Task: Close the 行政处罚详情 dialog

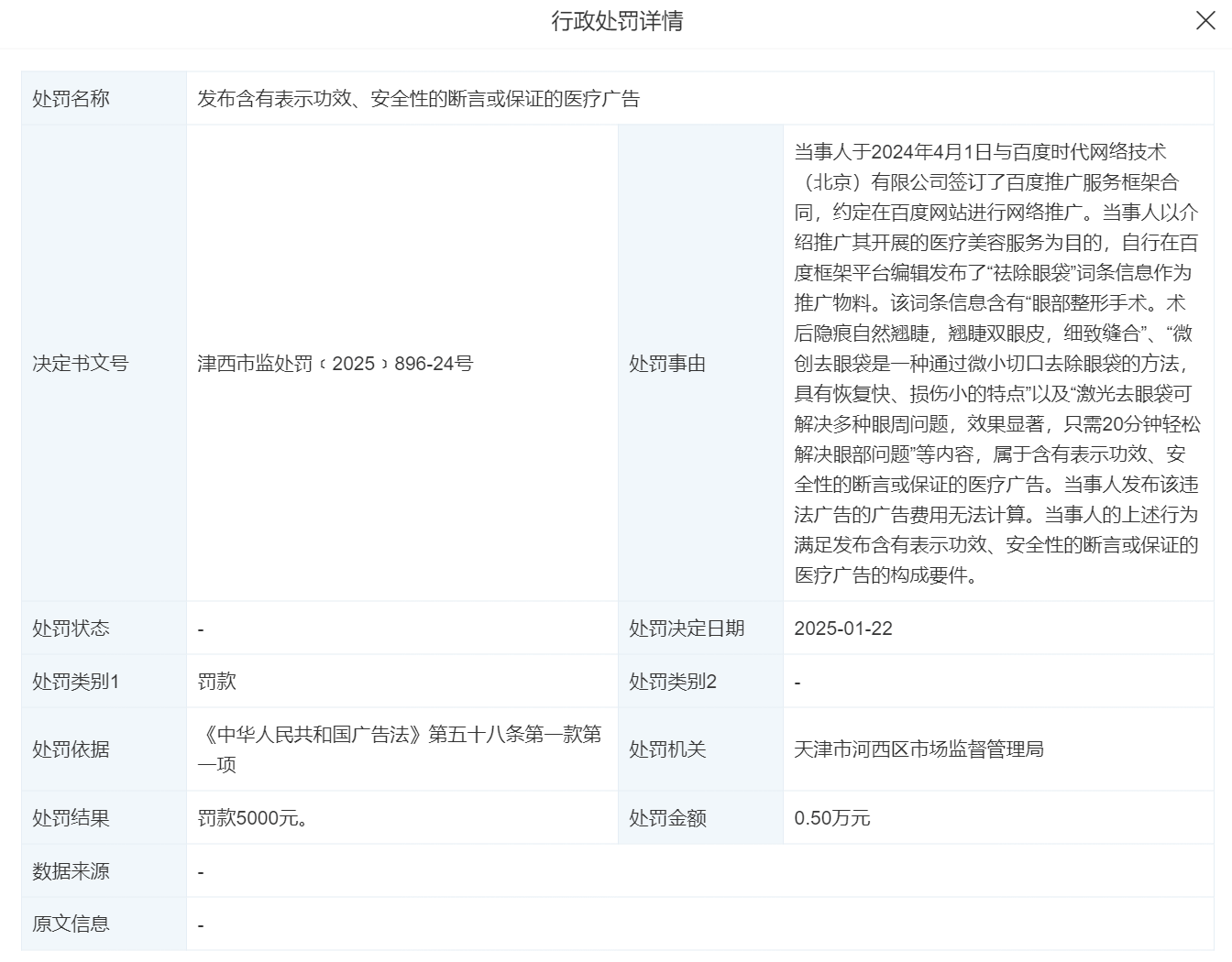Action: pyautogui.click(x=1205, y=20)
